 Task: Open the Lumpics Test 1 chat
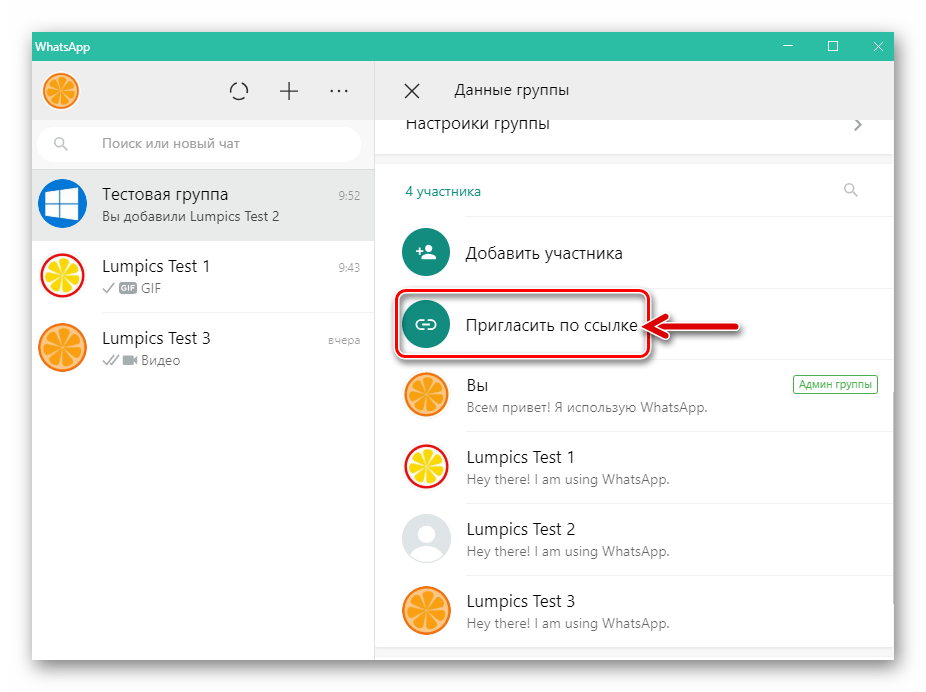tap(202, 277)
